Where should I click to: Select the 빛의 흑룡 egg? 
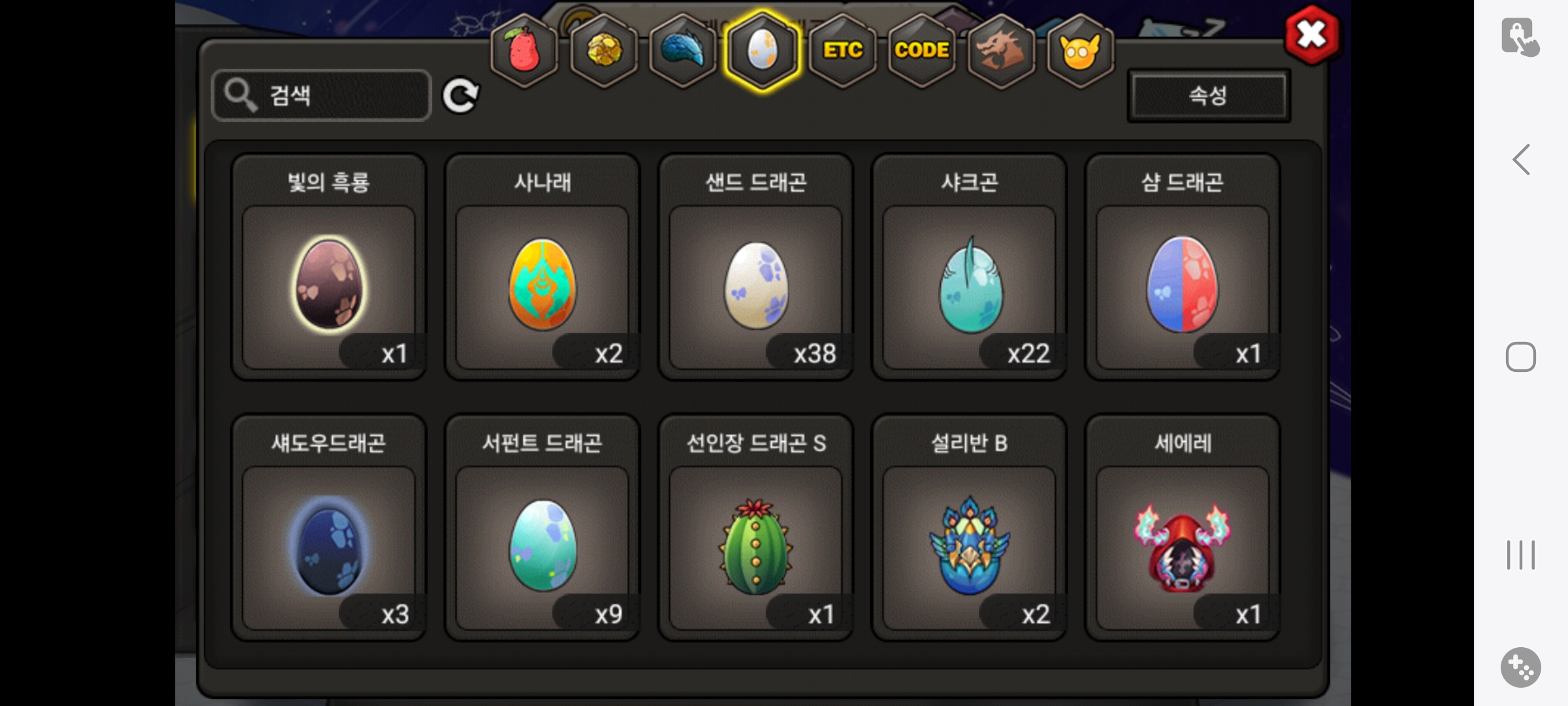329,267
